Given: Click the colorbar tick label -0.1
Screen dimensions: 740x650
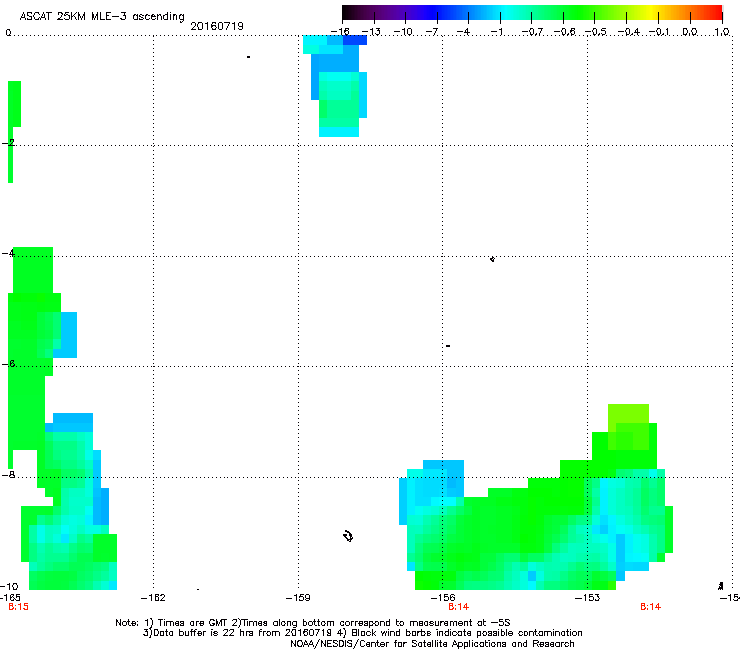Looking at the screenshot, I should pyautogui.click(x=659, y=32).
